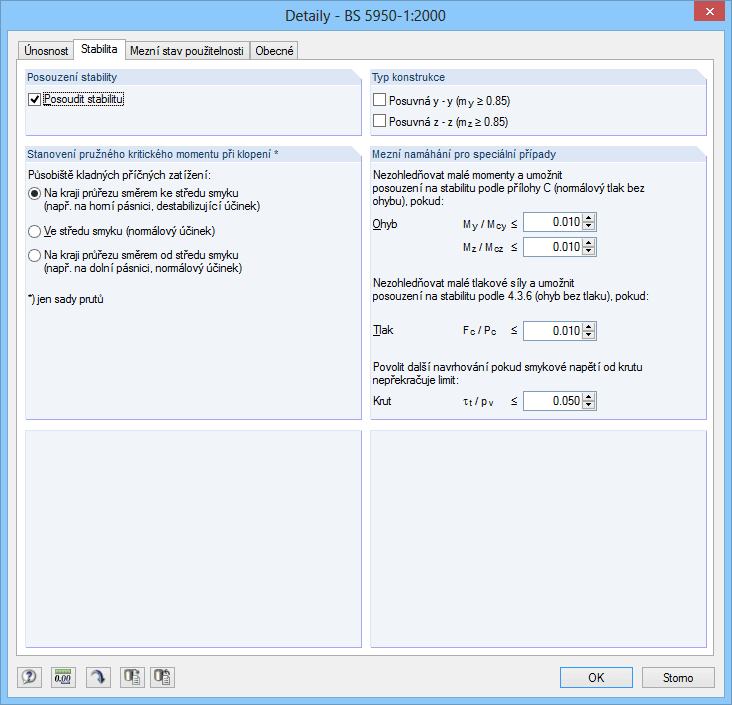Select the 'Ve středu smyku' radio option

tap(34, 231)
